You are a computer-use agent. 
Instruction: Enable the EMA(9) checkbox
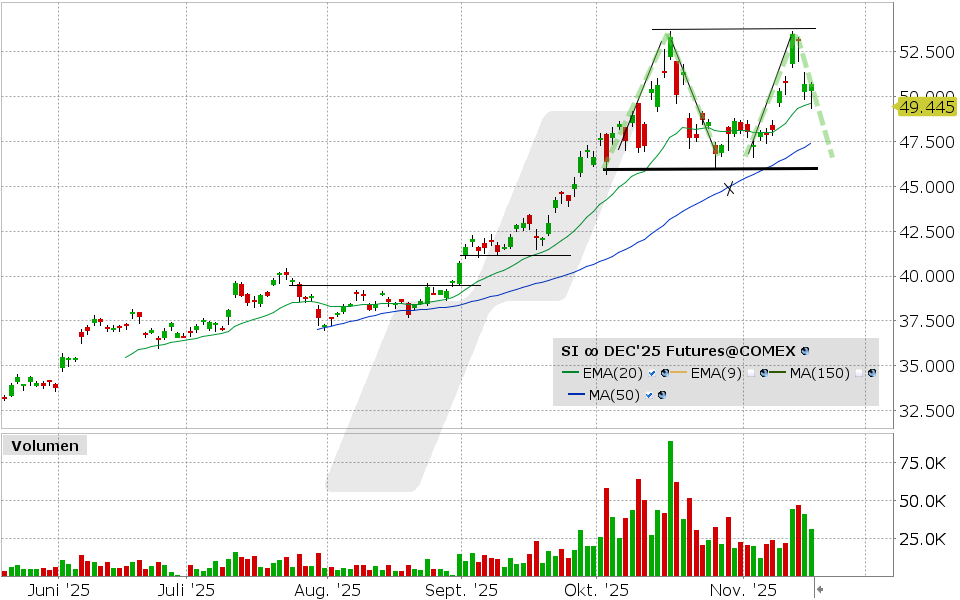coord(751,374)
